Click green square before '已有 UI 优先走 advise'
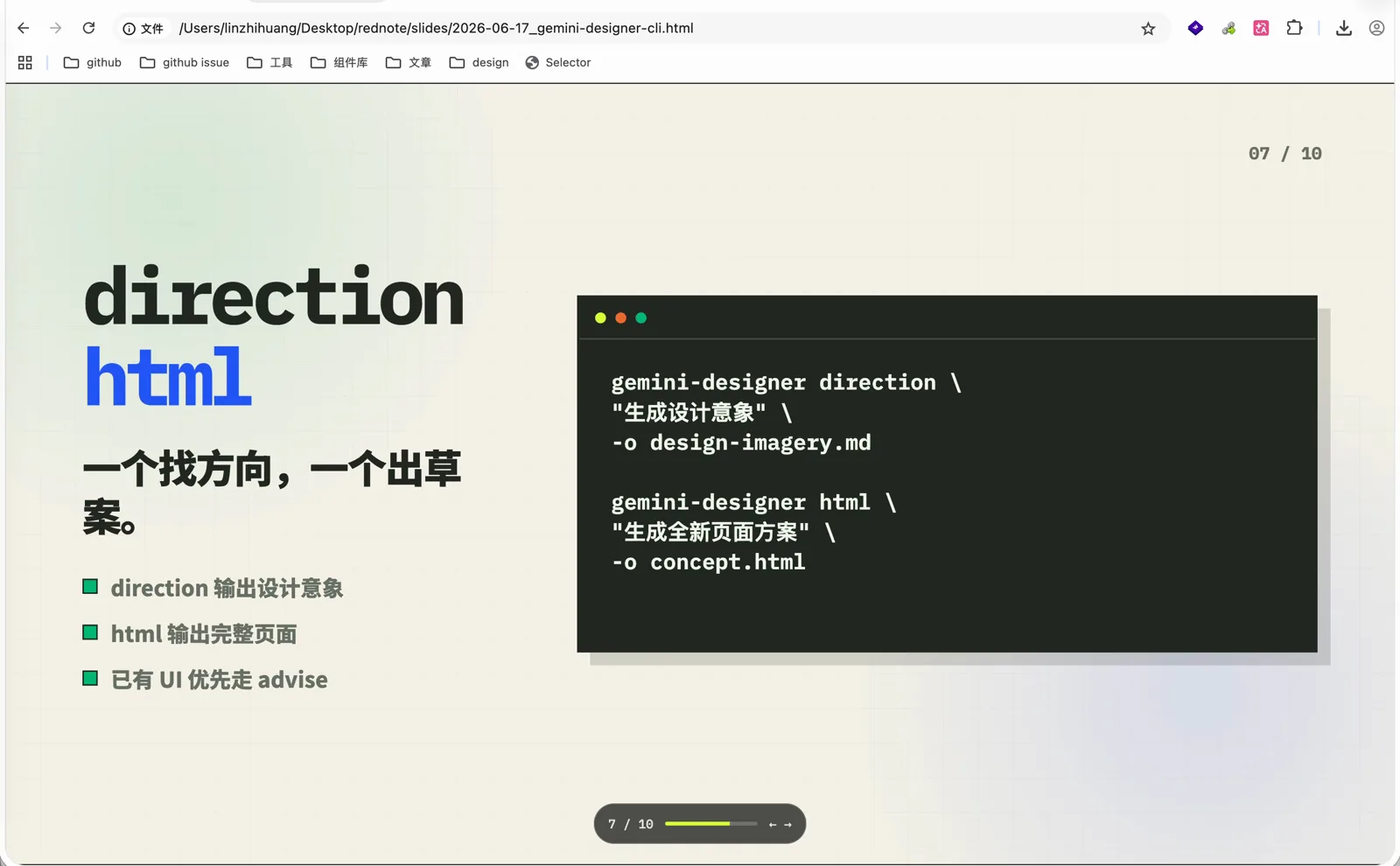 tap(90, 678)
